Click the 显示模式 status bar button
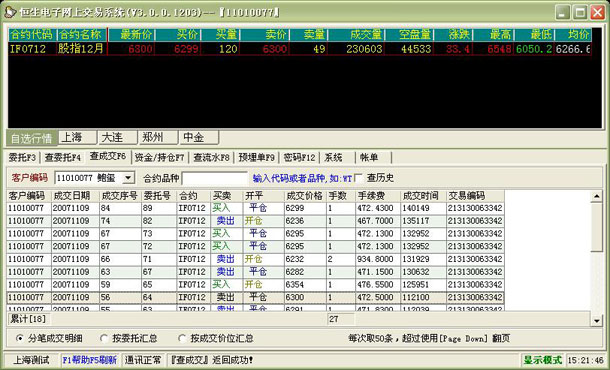The image size is (610, 370). [543, 360]
